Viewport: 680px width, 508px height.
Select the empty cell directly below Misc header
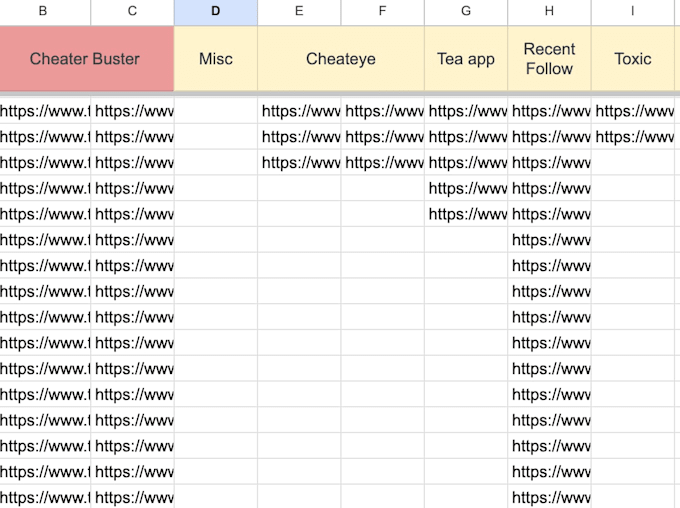[216, 111]
